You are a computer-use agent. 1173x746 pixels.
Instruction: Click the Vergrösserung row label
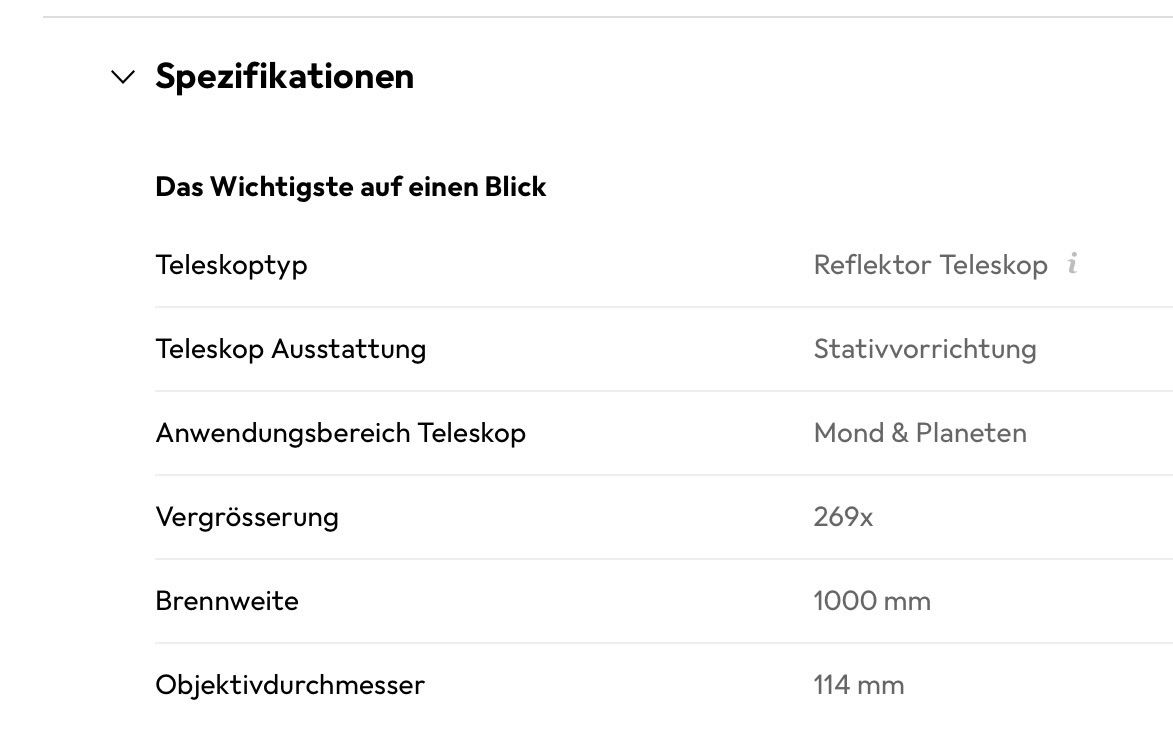click(x=247, y=516)
